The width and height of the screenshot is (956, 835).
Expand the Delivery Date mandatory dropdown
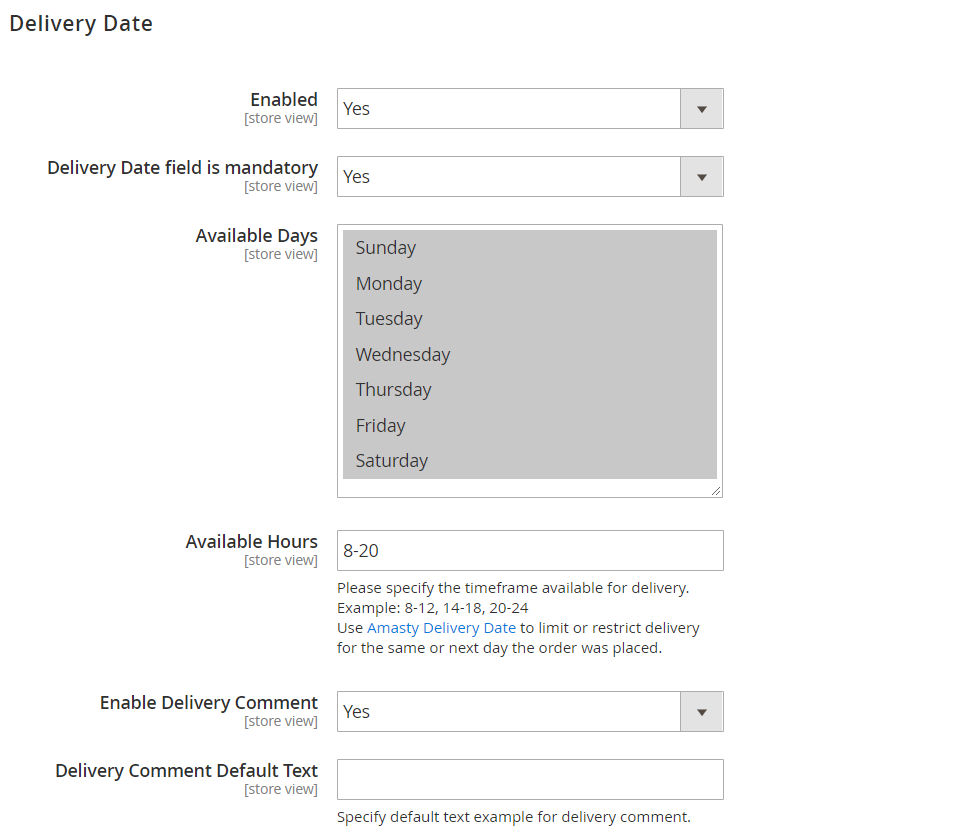tap(530, 176)
